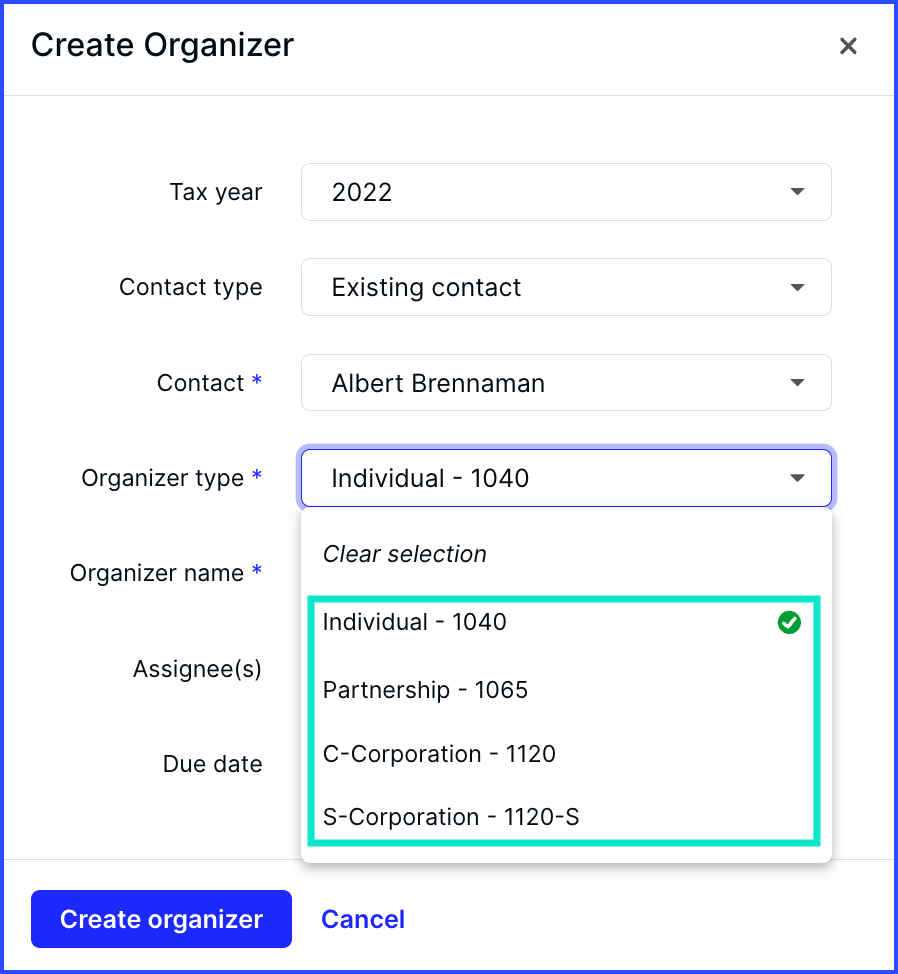
Task: Choose Clear selection in the list
Action: pyautogui.click(x=405, y=554)
